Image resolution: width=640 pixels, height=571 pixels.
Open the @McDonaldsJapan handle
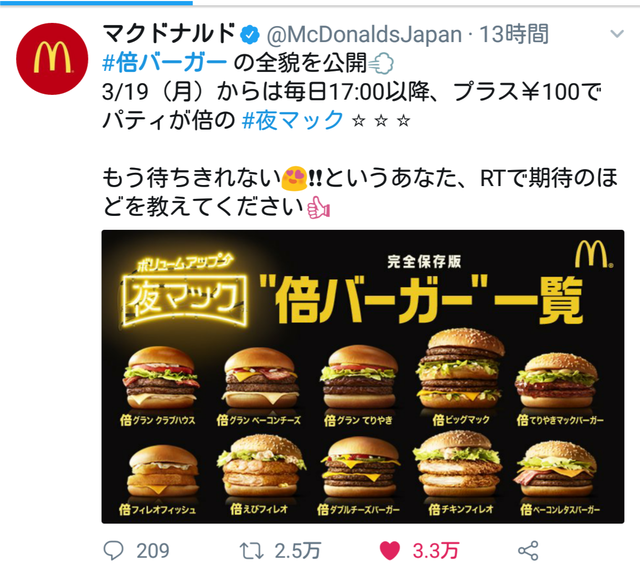[x=364, y=35]
